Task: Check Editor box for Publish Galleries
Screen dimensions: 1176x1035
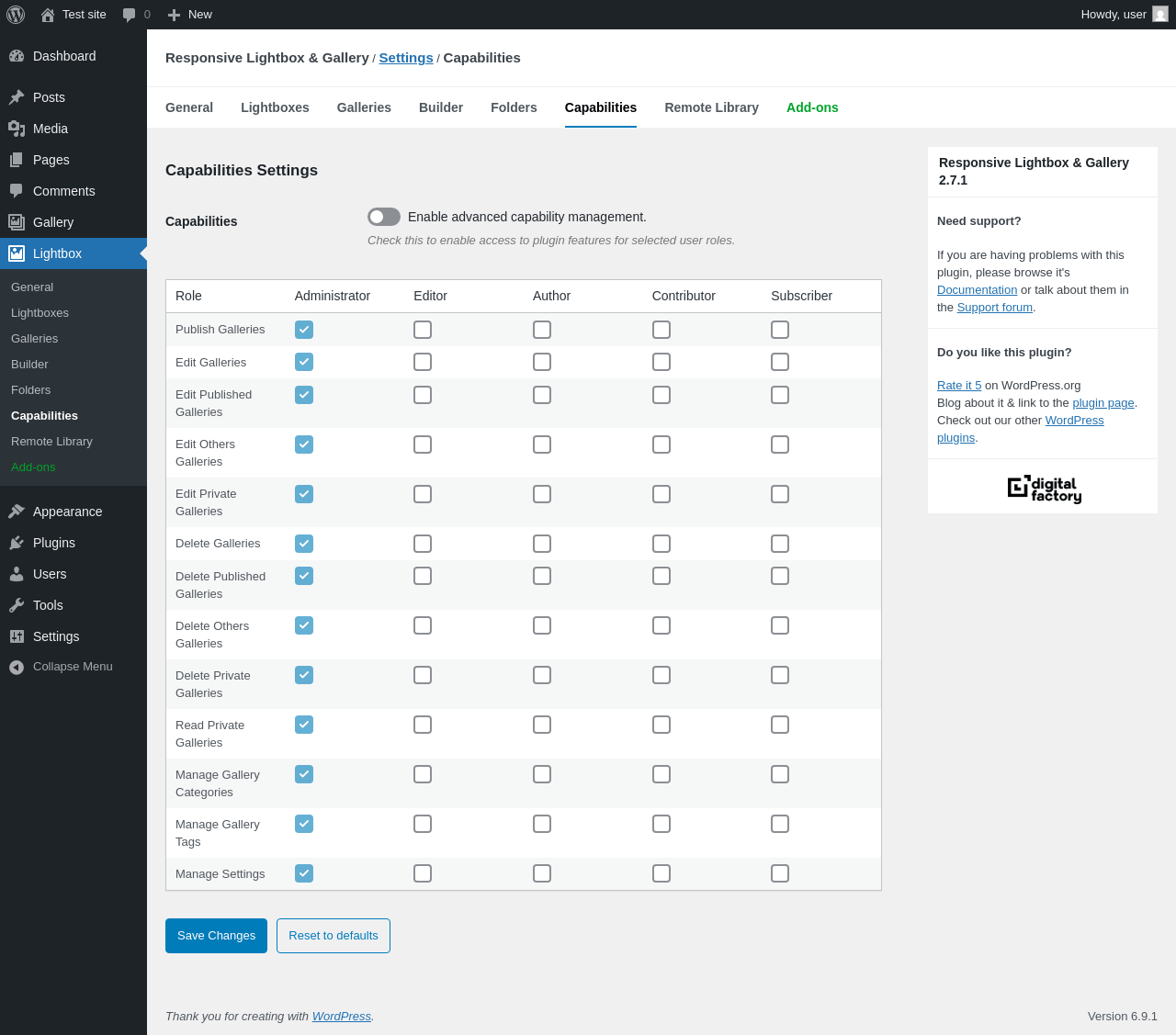Action: coord(423,330)
